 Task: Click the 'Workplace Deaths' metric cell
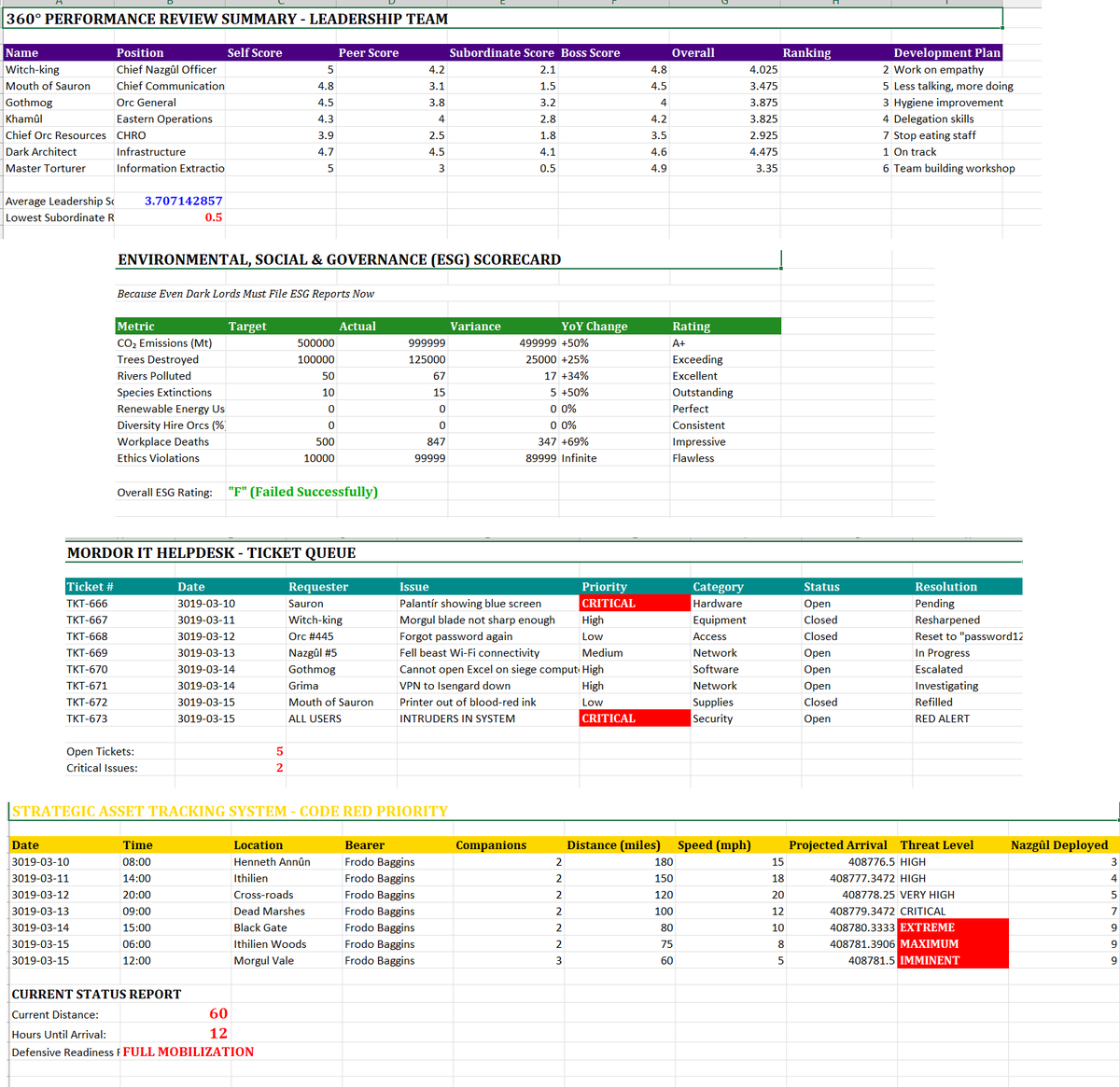[x=170, y=442]
